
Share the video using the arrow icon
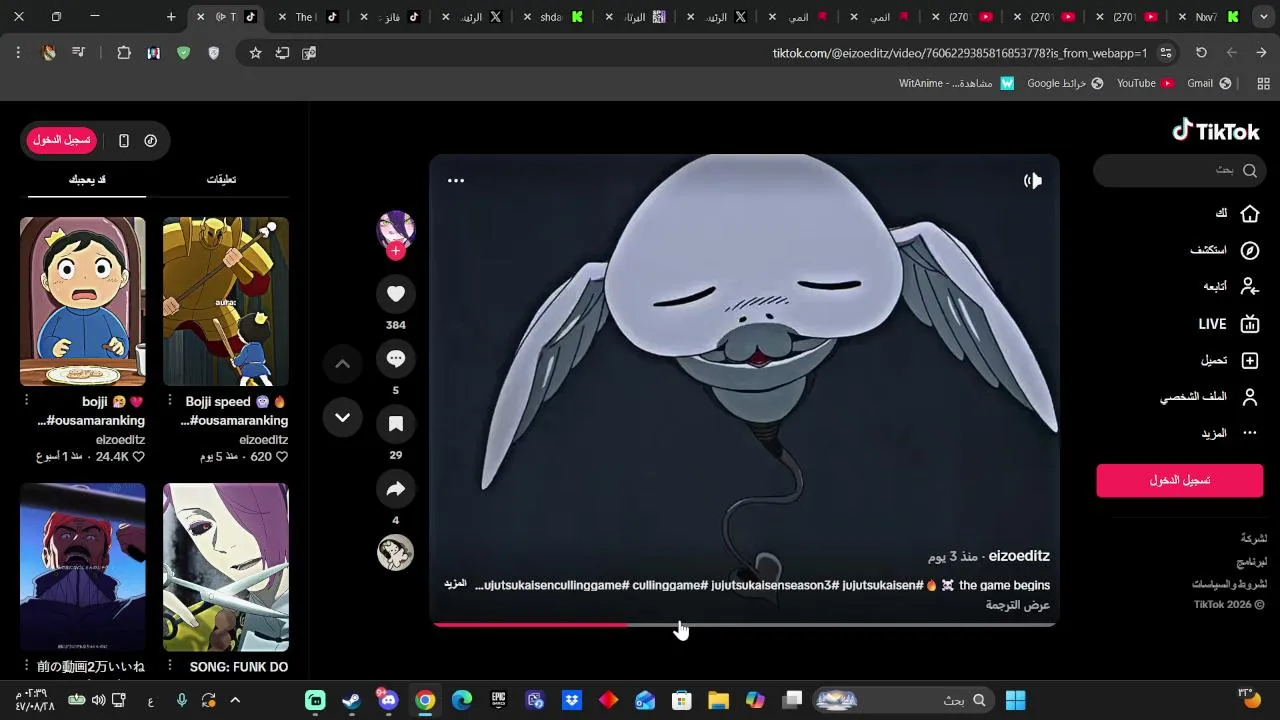(x=396, y=489)
